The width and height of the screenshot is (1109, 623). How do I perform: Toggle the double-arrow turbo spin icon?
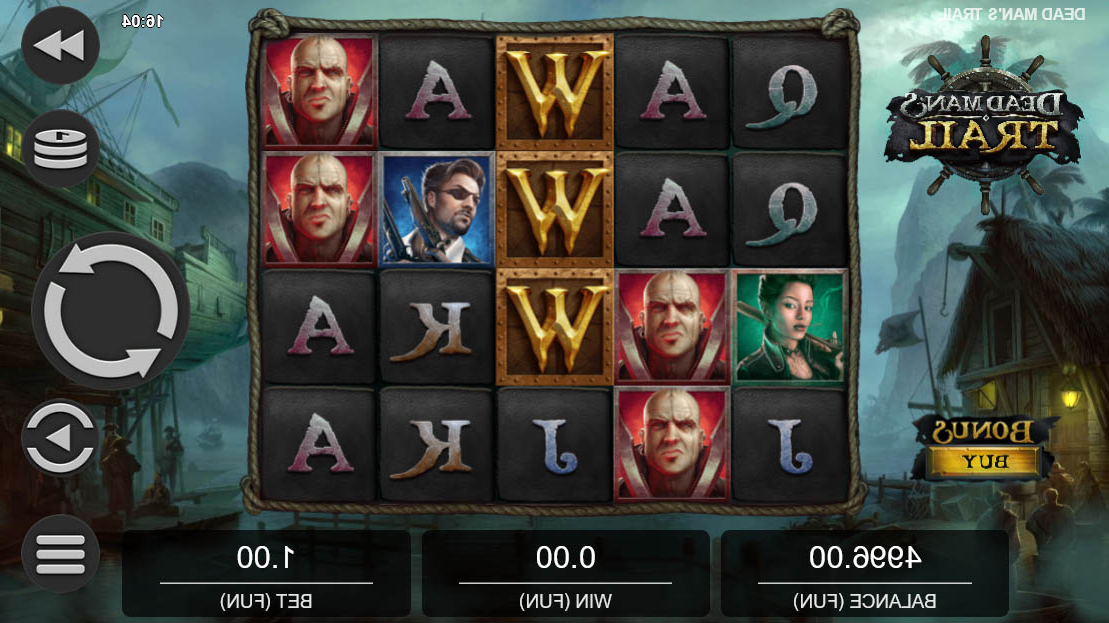tap(60, 45)
